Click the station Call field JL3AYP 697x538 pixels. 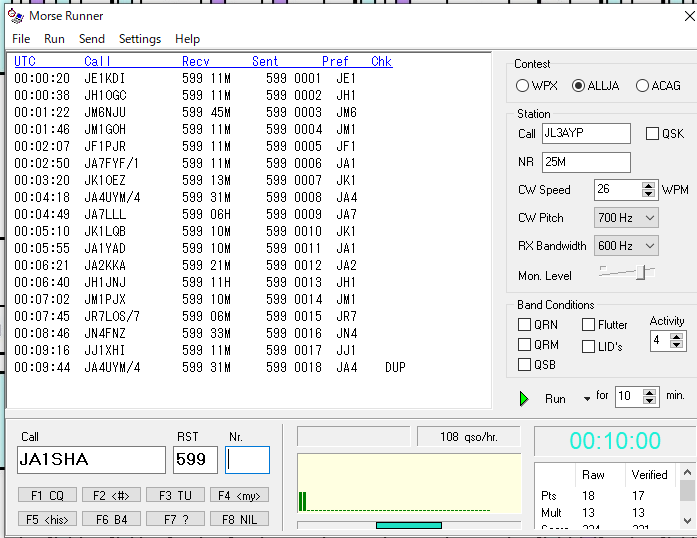point(586,133)
